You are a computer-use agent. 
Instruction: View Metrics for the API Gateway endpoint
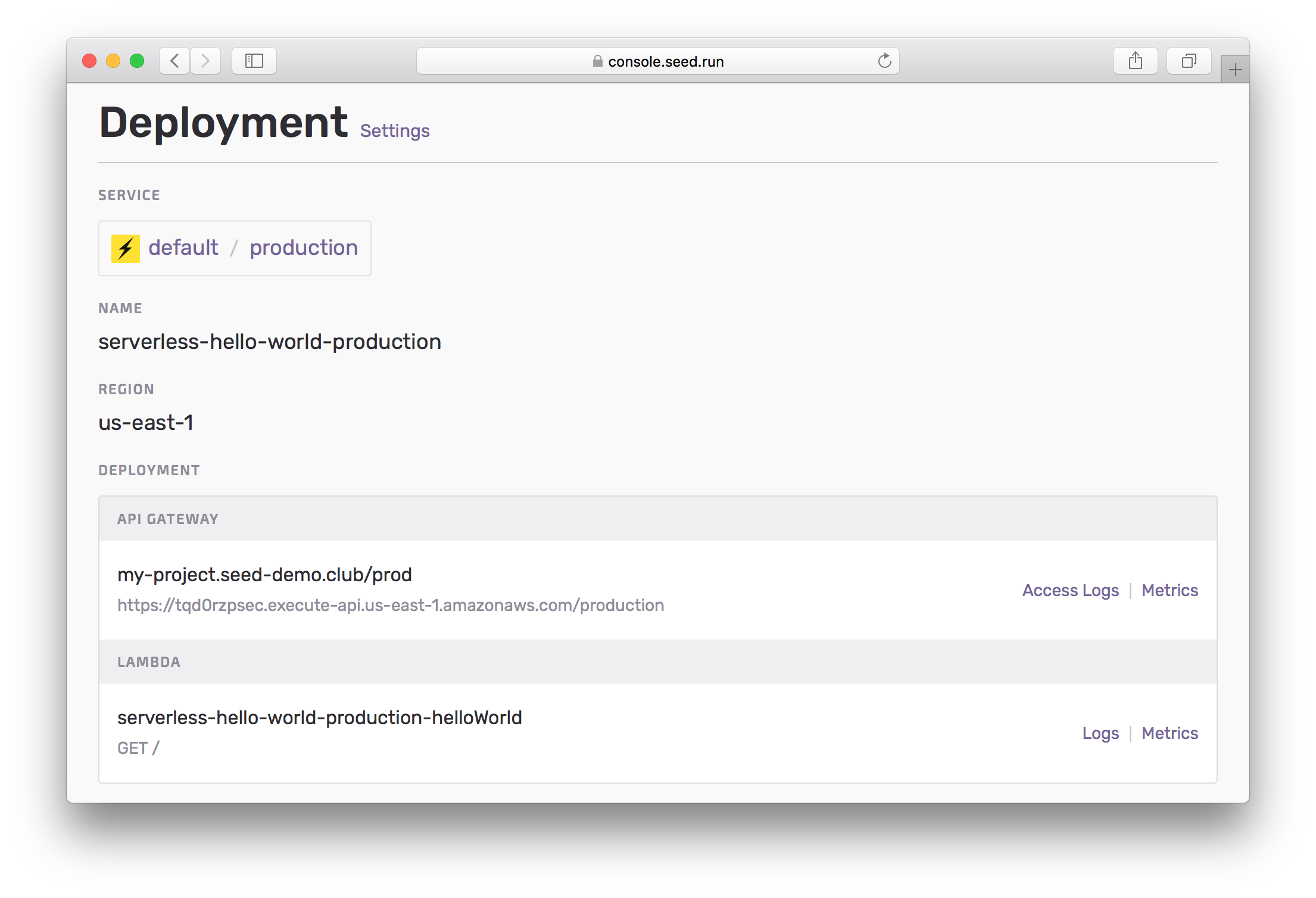[x=1170, y=590]
